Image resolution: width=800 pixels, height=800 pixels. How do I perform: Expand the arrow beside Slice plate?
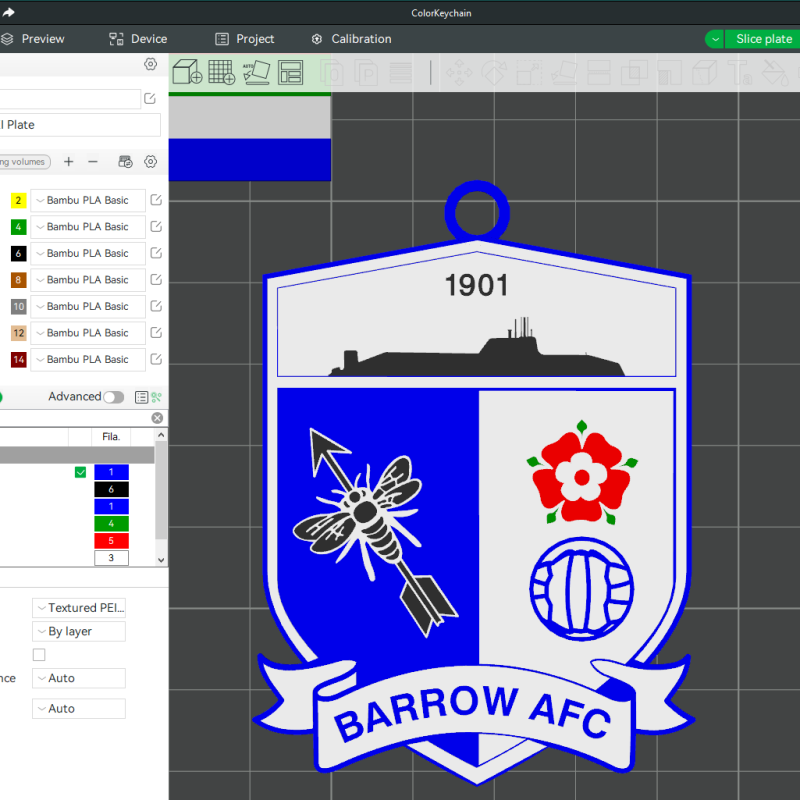point(715,39)
